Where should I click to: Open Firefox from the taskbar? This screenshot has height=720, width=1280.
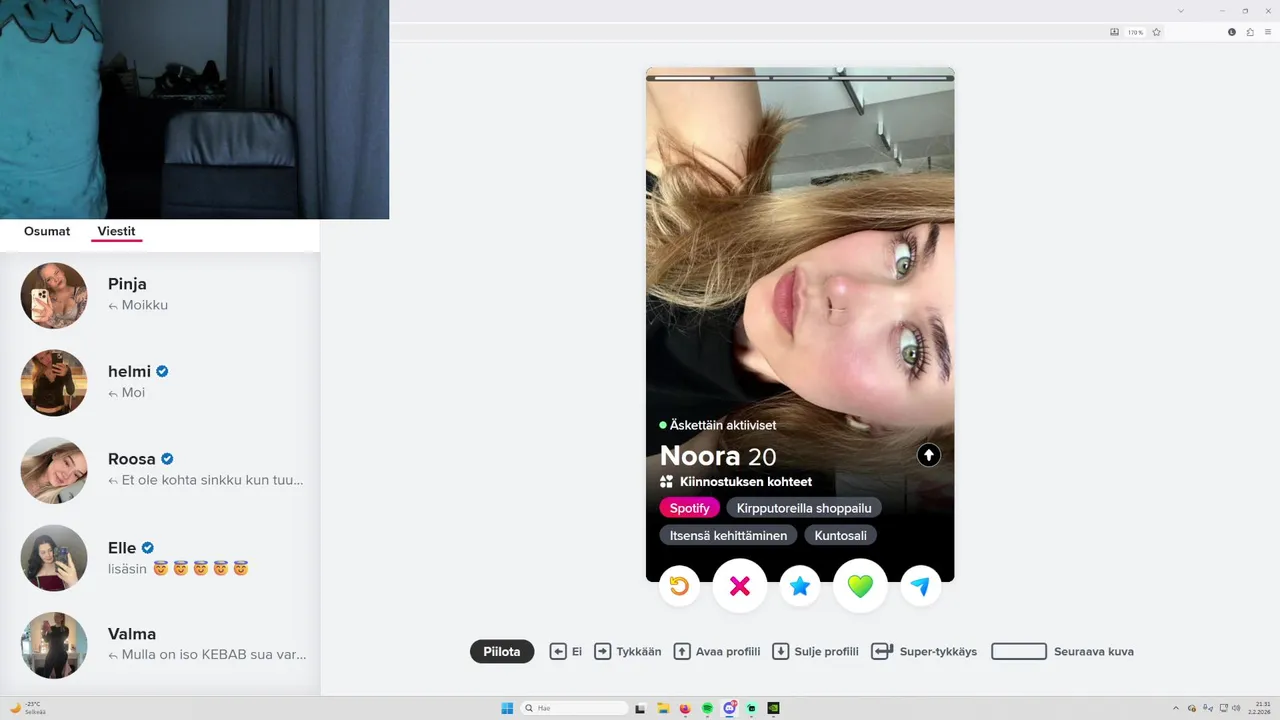[685, 708]
